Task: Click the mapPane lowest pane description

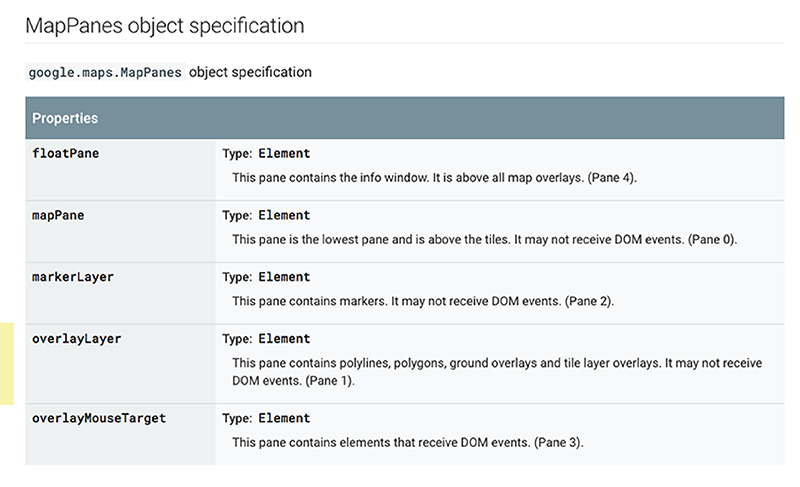Action: [x=485, y=239]
